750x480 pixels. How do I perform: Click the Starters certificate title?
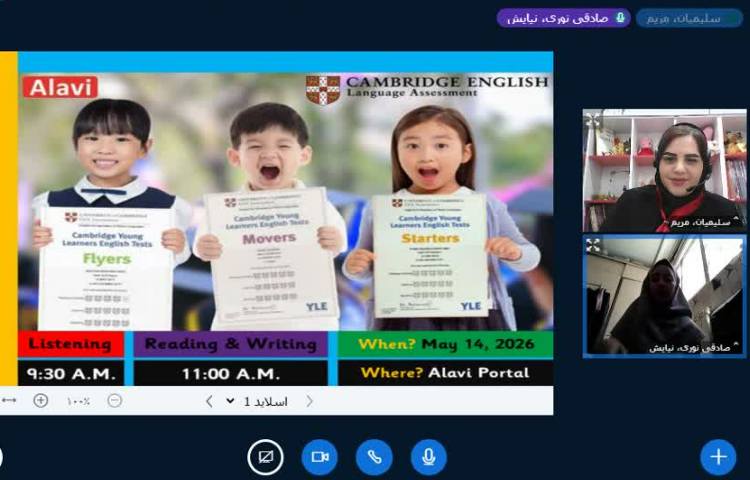pyautogui.click(x=430, y=238)
